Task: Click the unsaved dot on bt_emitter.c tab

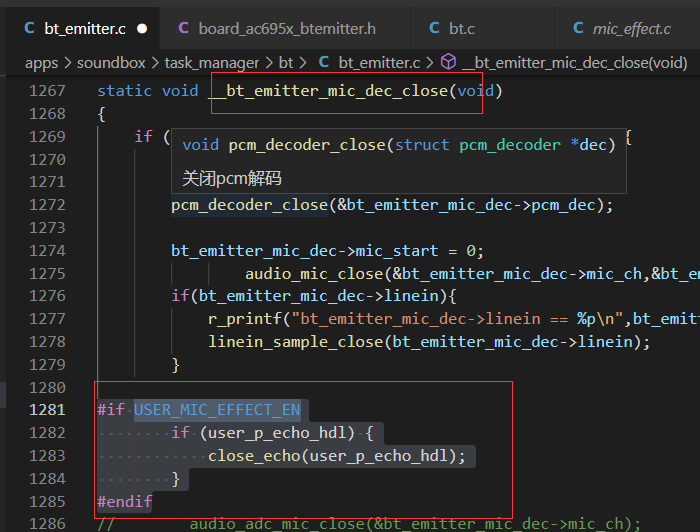Action: pos(142,29)
